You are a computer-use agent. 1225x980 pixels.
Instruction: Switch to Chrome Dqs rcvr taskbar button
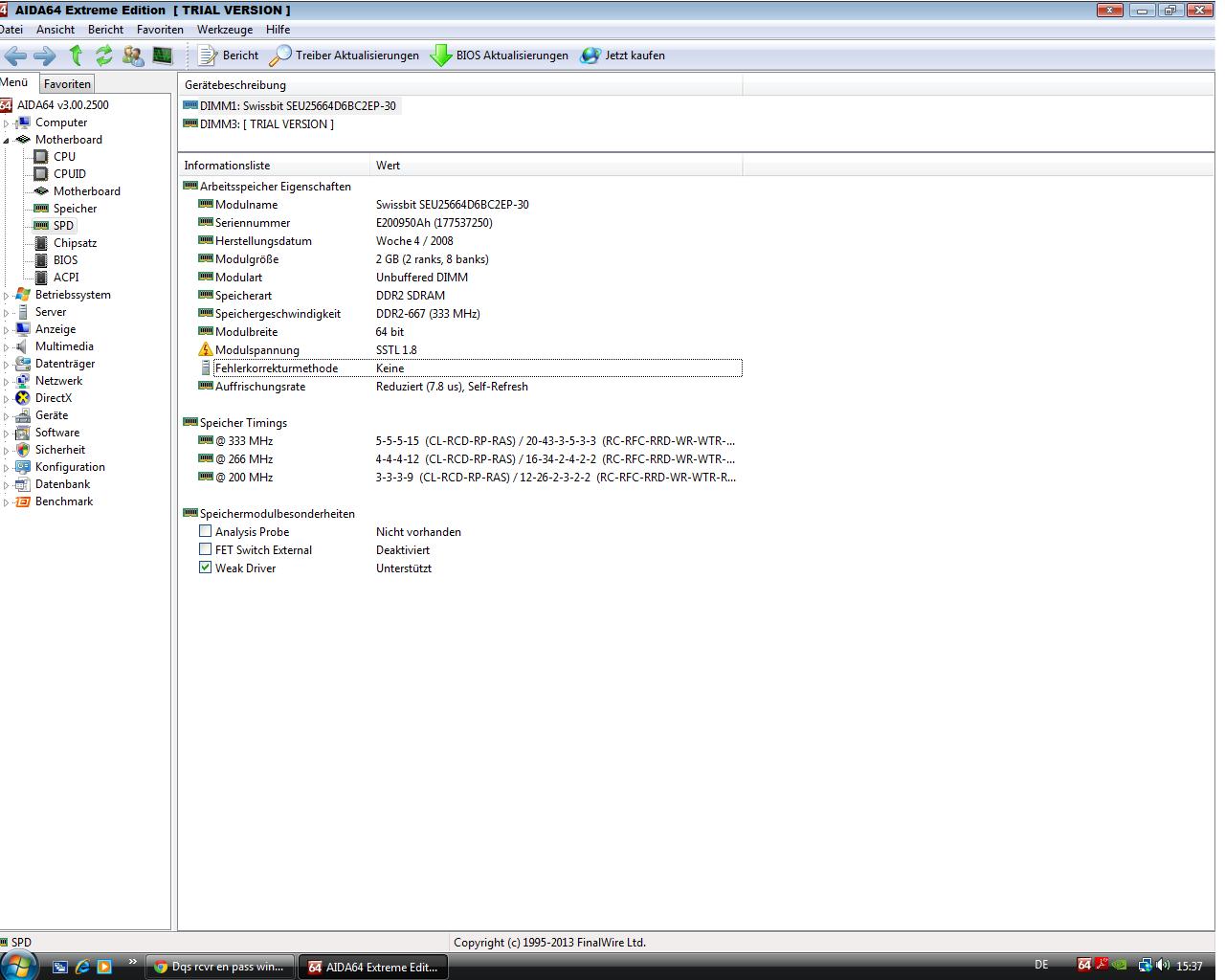pyautogui.click(x=220, y=967)
